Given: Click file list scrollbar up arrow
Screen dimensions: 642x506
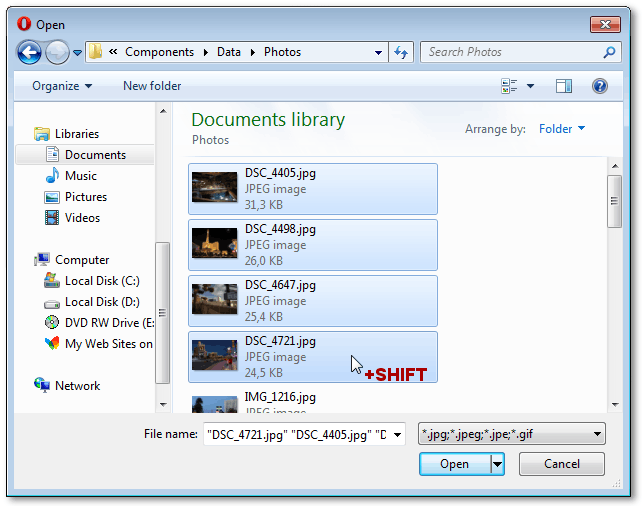Looking at the screenshot, I should point(615,166).
